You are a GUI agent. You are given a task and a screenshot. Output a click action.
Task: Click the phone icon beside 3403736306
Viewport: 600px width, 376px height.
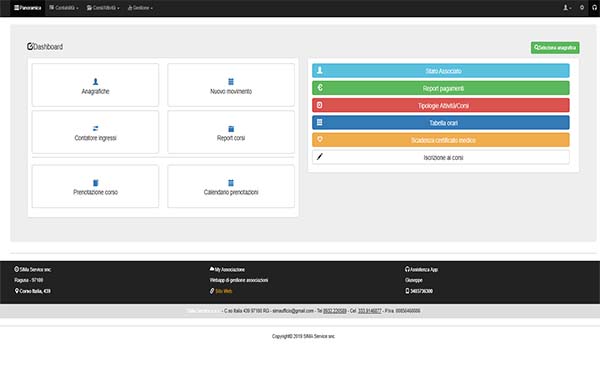(x=407, y=291)
